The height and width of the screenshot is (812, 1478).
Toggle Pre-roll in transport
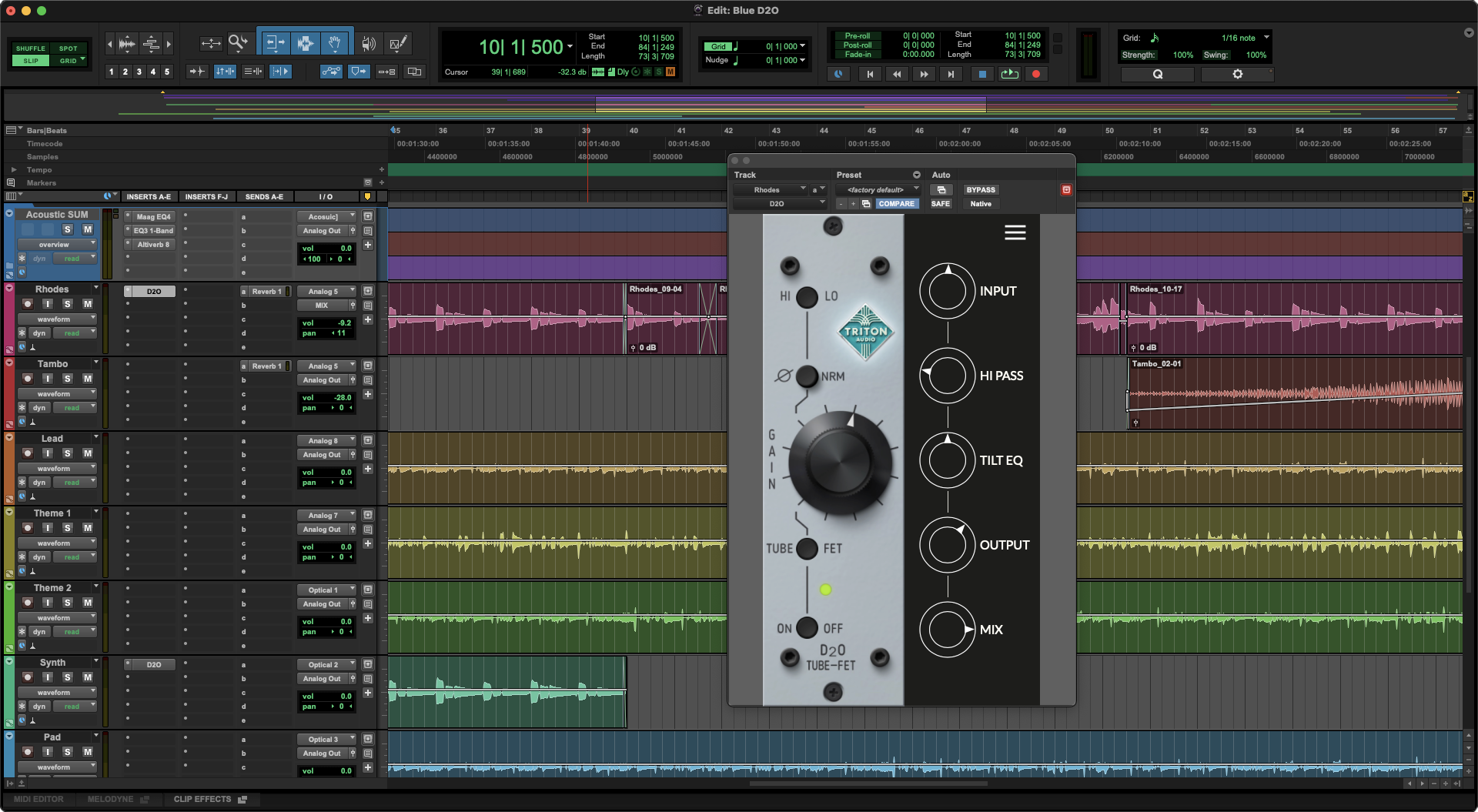pyautogui.click(x=858, y=36)
